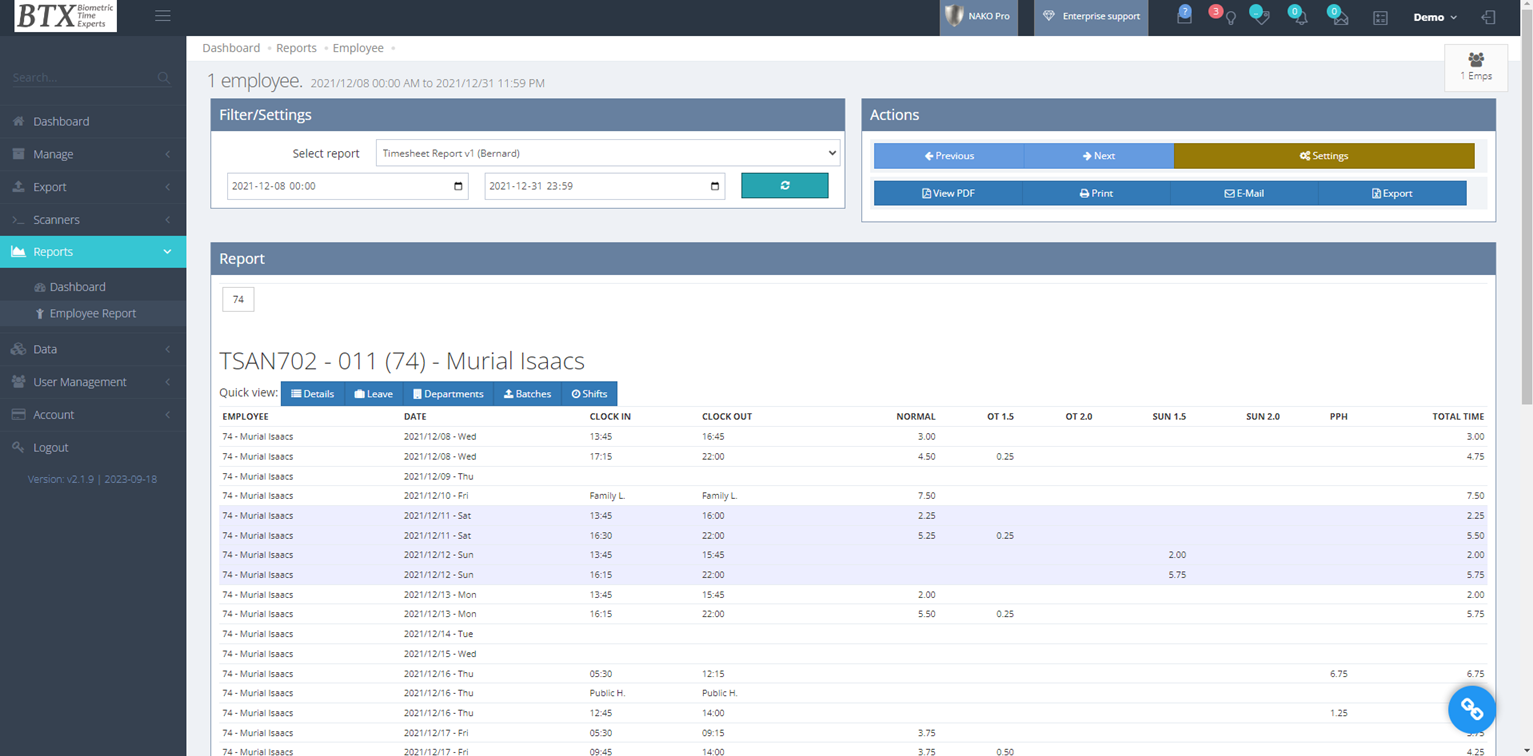Open calendar picker for the start date

coord(458,187)
